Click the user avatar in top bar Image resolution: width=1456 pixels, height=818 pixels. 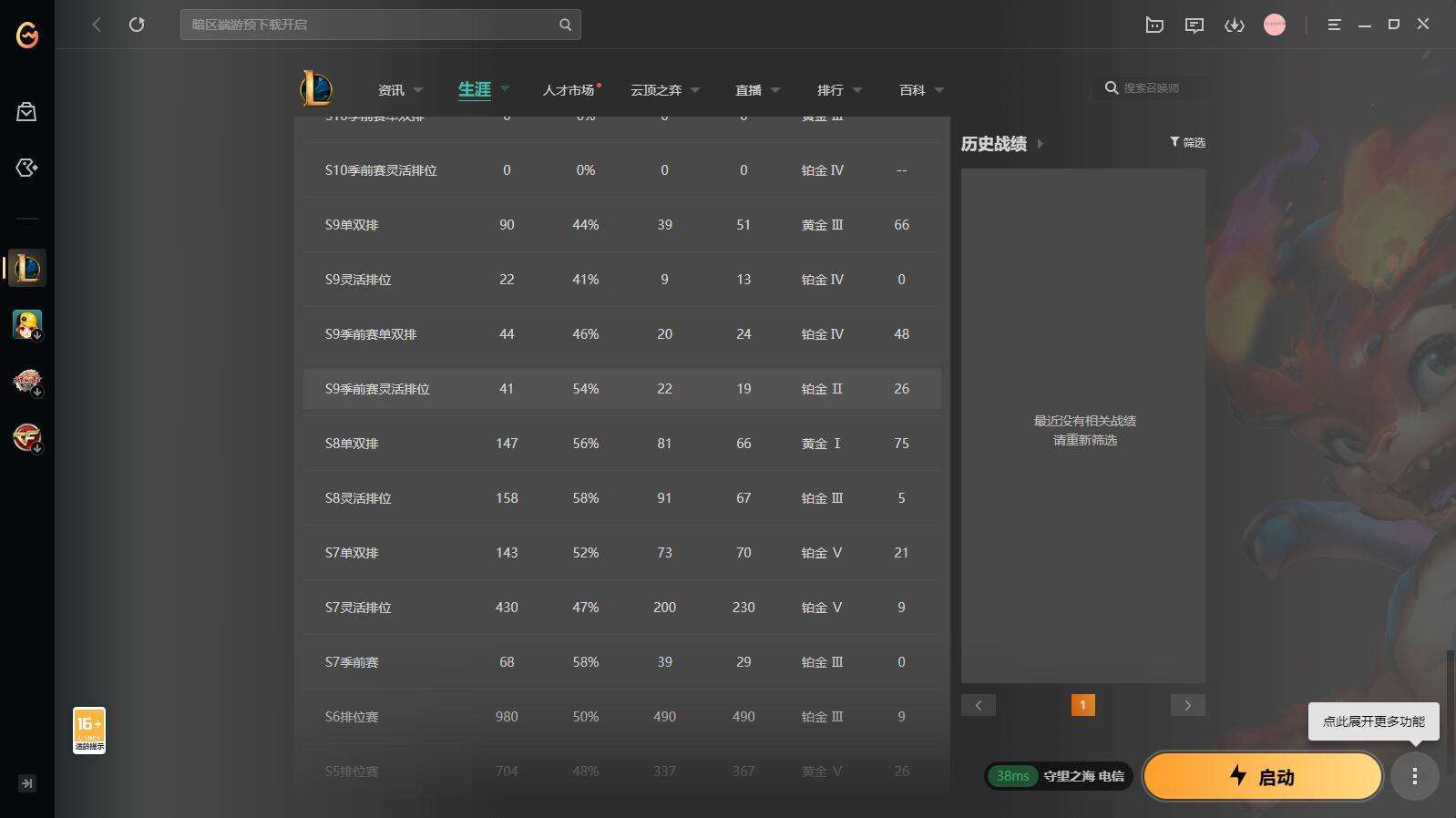click(x=1275, y=25)
